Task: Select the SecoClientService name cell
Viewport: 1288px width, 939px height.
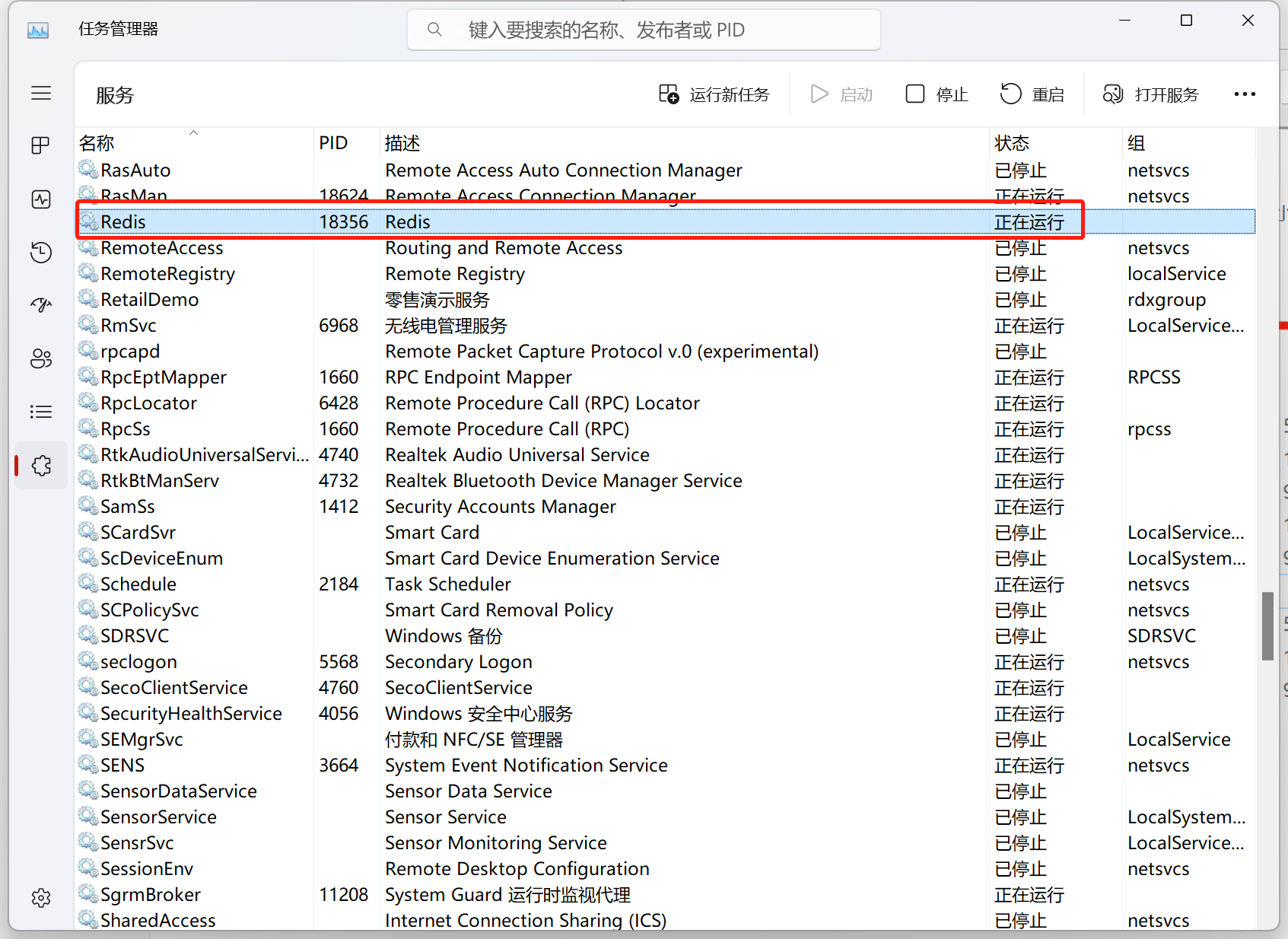Action: click(x=174, y=688)
